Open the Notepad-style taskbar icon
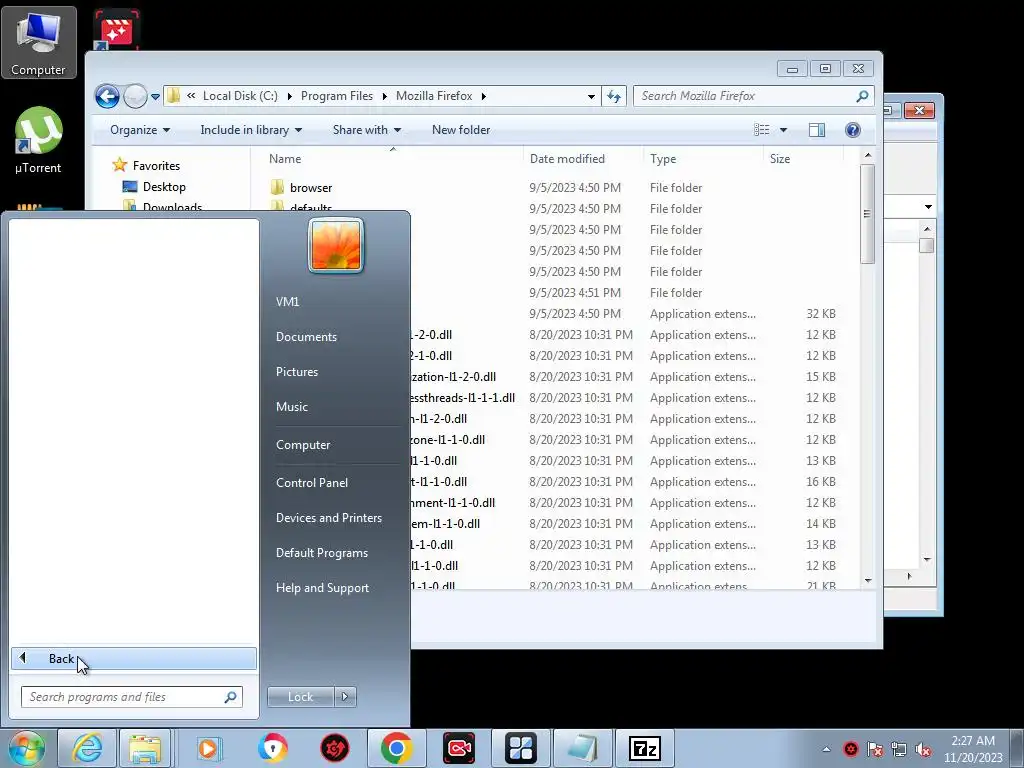Viewport: 1024px width, 768px height. [583, 748]
